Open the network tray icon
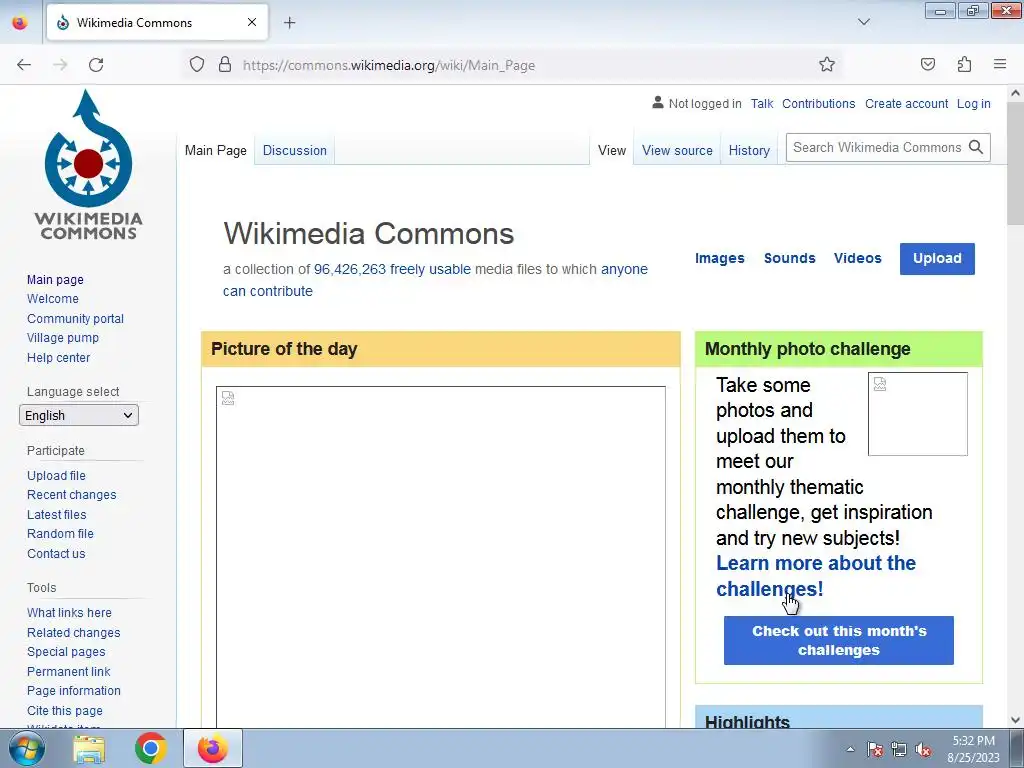 pos(899,750)
